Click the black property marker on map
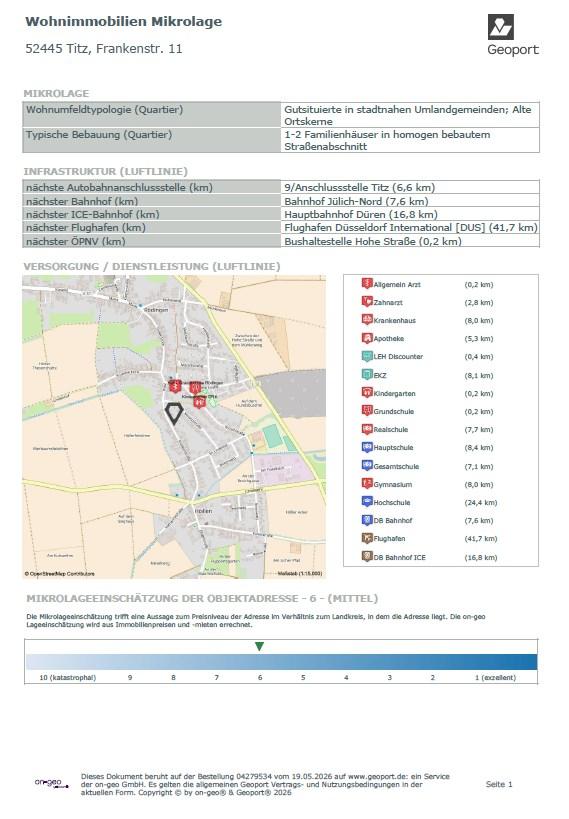Image resolution: width=569 pixels, height=819 pixels. point(173,413)
